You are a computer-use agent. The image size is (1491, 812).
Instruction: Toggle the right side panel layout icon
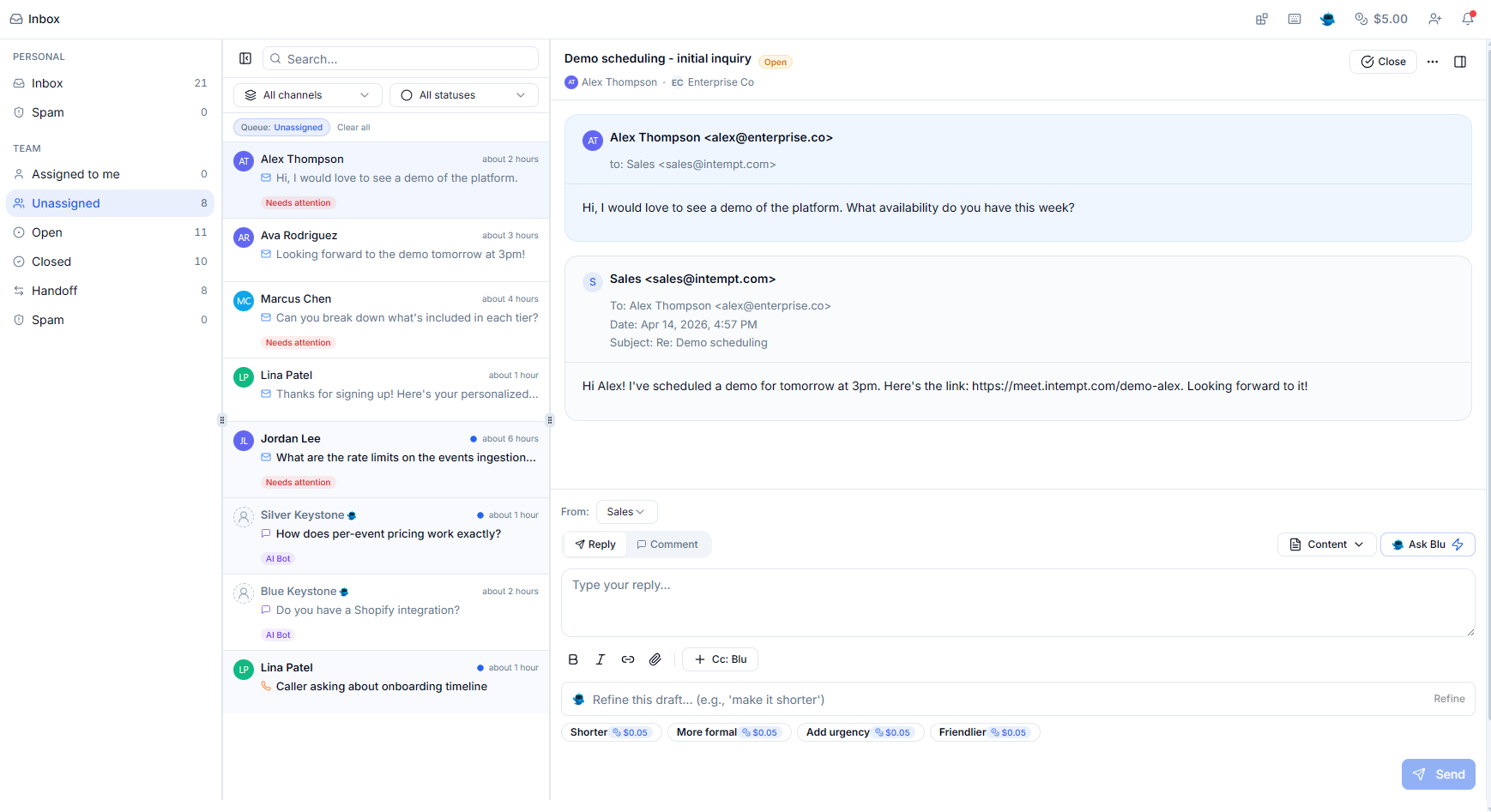1461,62
